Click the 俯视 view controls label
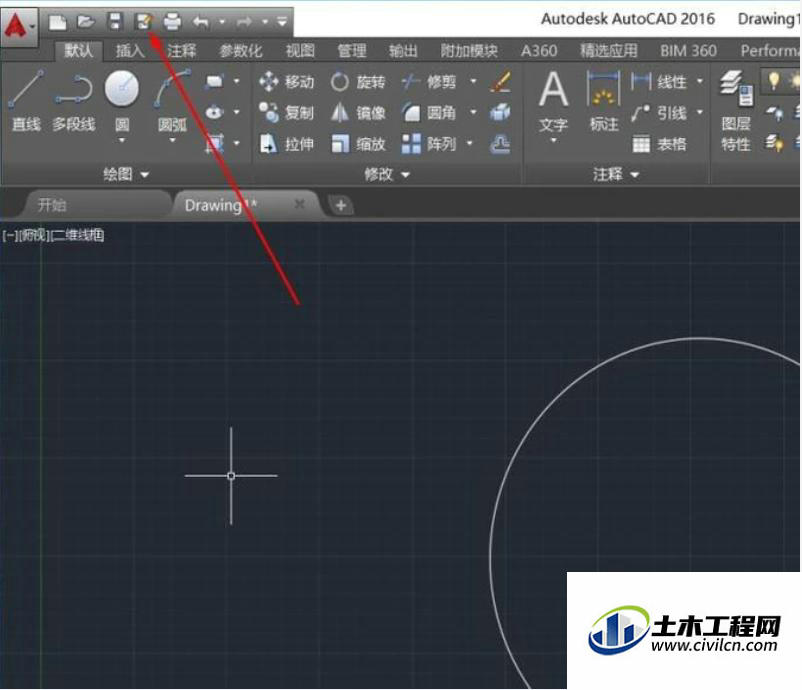The height and width of the screenshot is (690, 802). click(x=34, y=235)
